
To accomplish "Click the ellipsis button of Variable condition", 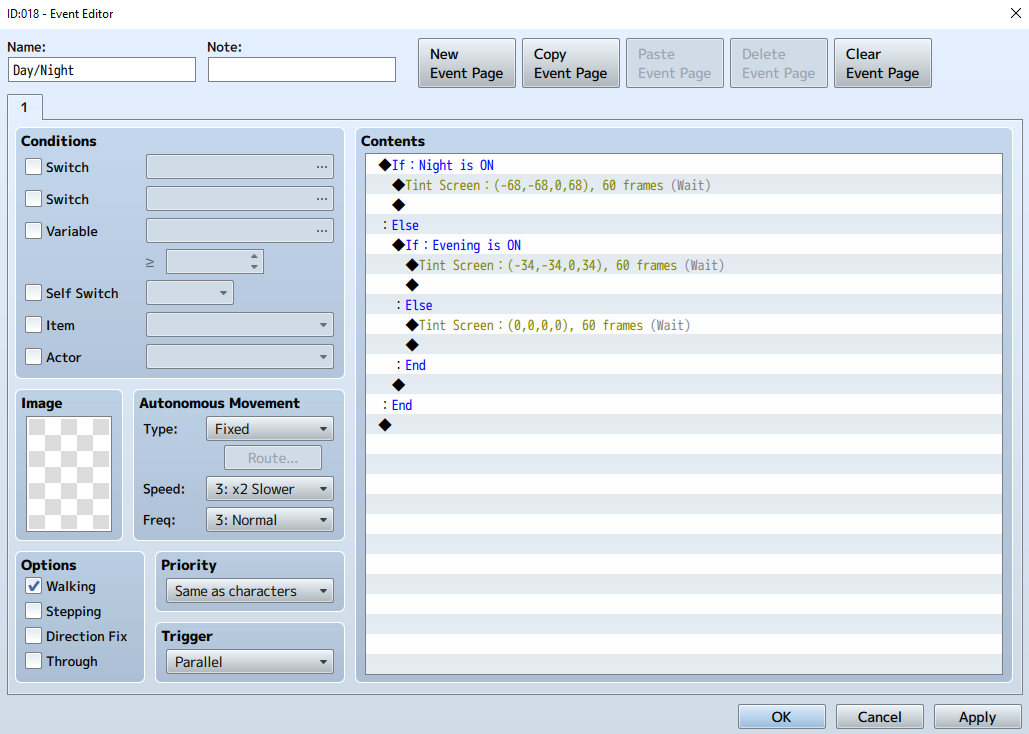I will [322, 230].
